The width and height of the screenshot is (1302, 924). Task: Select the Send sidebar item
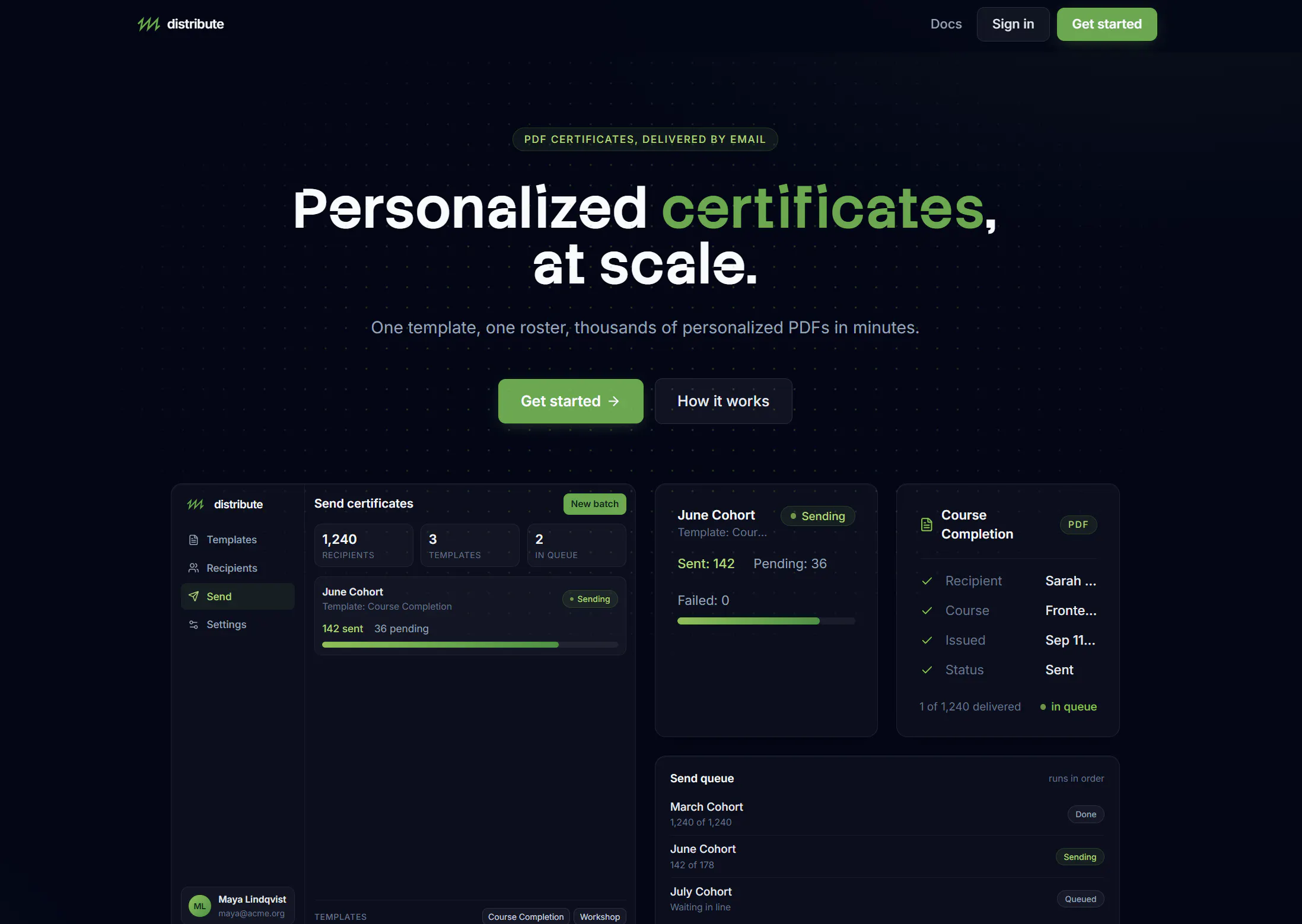[x=237, y=596]
